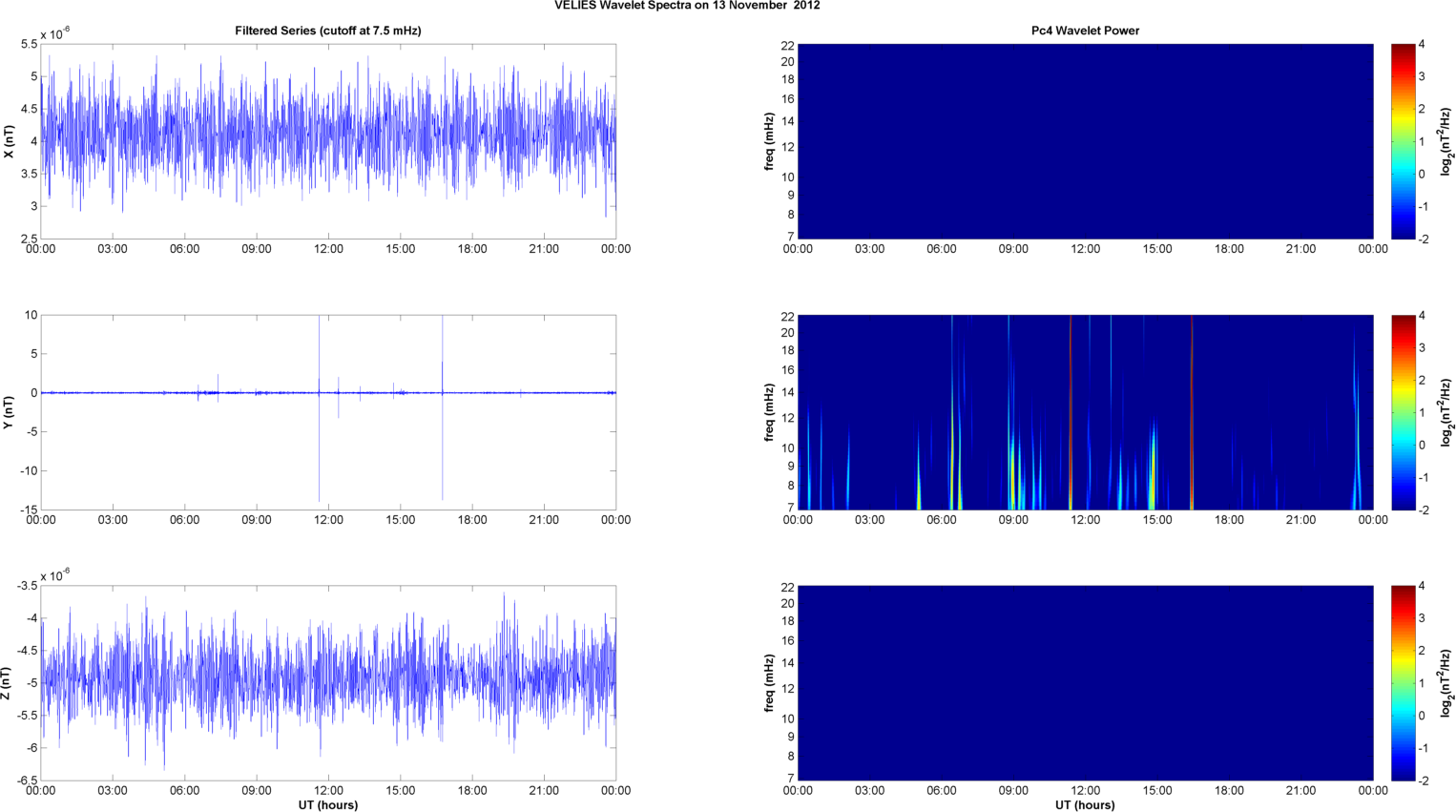The height and width of the screenshot is (812, 1456).
Task: Click the X (nT) axis label
Action: click(x=9, y=141)
